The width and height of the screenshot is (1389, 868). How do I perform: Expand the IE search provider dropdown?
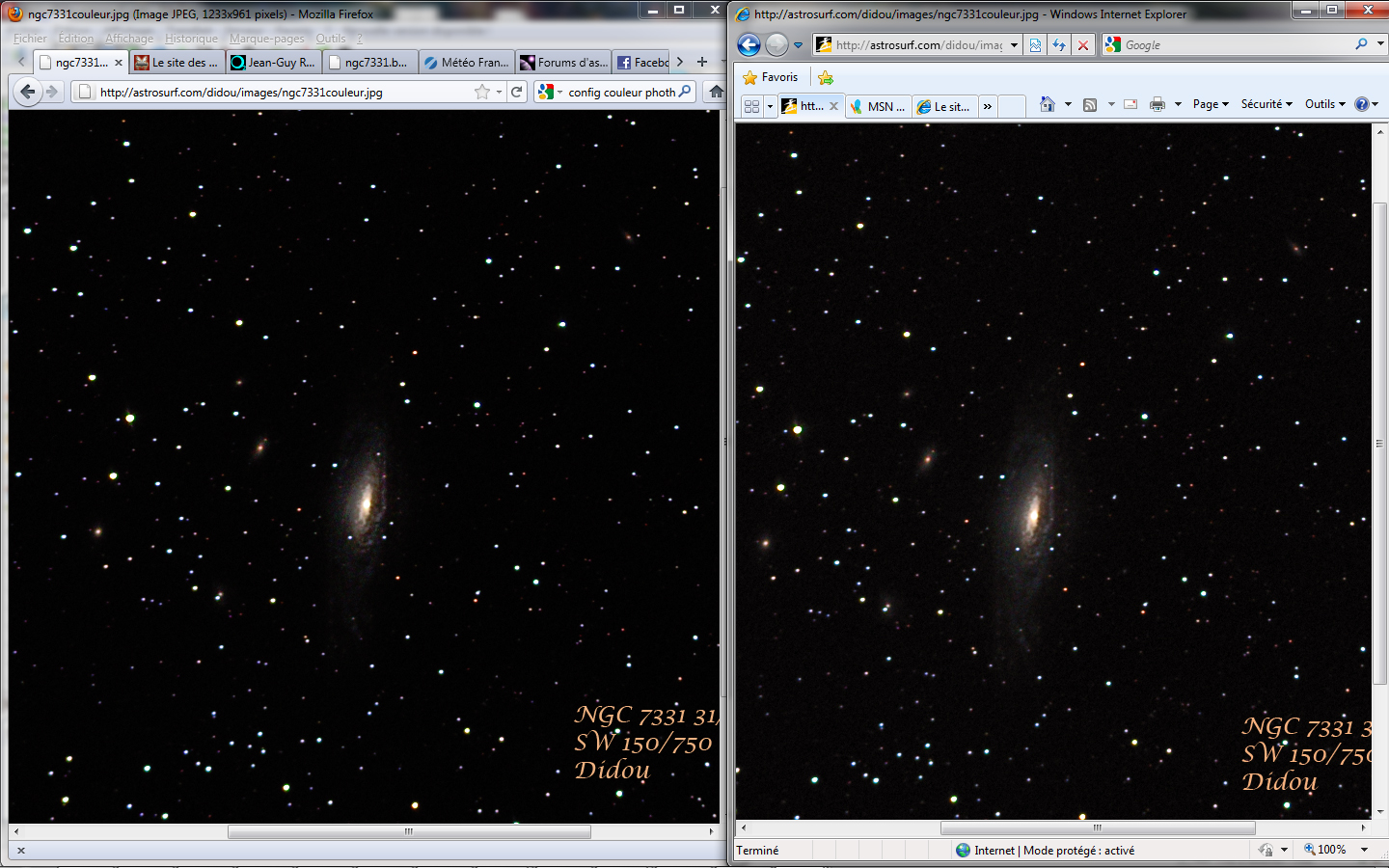pyautogui.click(x=1380, y=44)
